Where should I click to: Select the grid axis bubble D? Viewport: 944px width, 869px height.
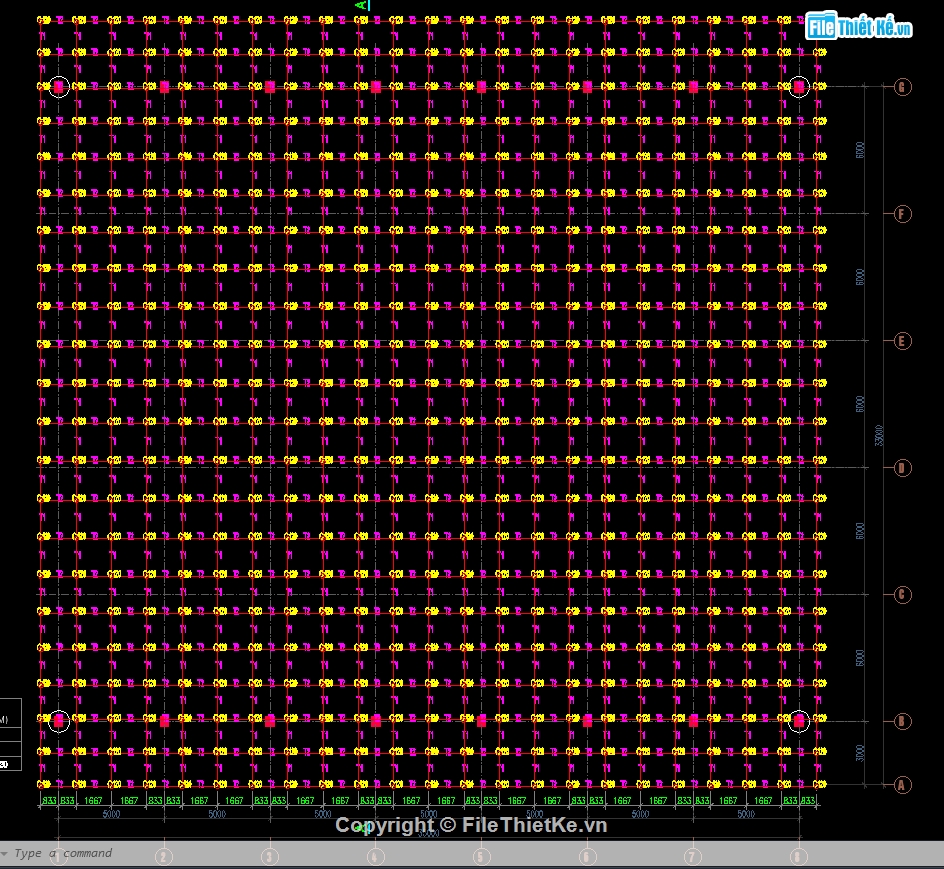pyautogui.click(x=902, y=468)
